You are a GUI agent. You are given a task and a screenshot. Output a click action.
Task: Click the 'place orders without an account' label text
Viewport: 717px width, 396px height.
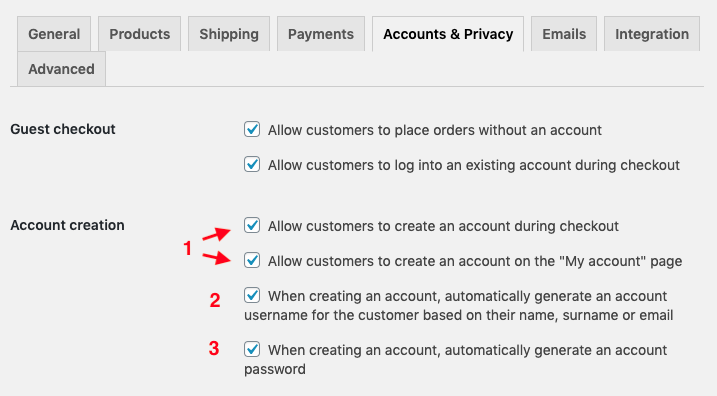[x=434, y=130]
